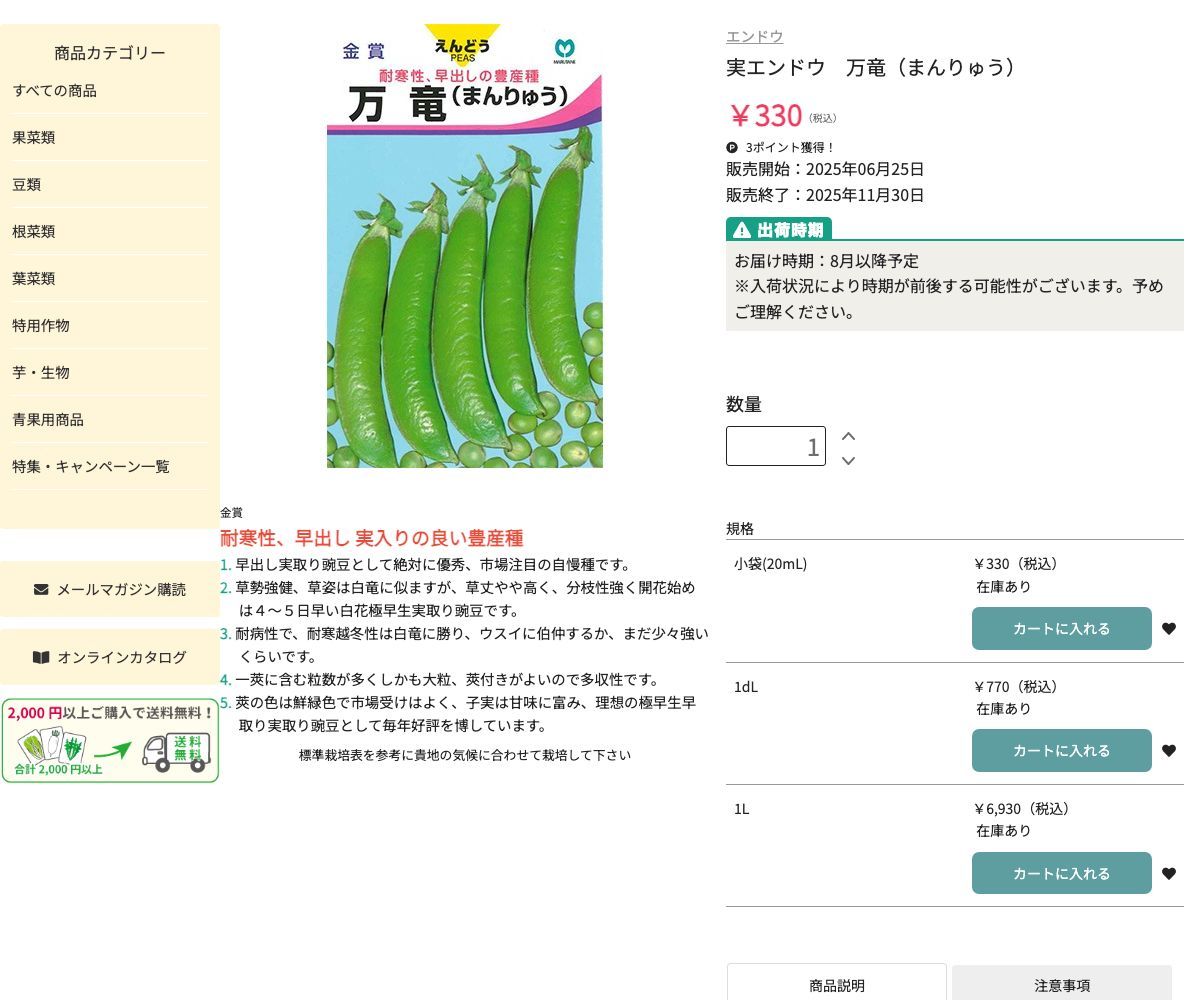This screenshot has height=1000, width=1200.
Task: Click the quantity input field
Action: point(775,446)
